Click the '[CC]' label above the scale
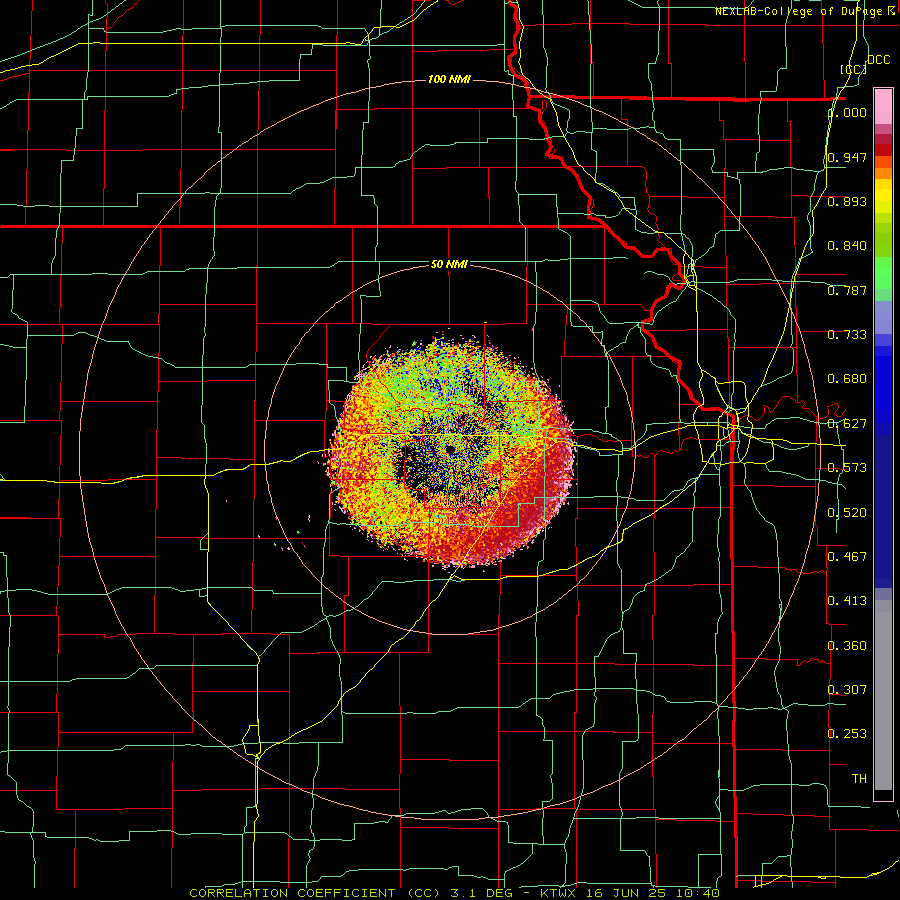The image size is (900, 900). click(x=854, y=69)
